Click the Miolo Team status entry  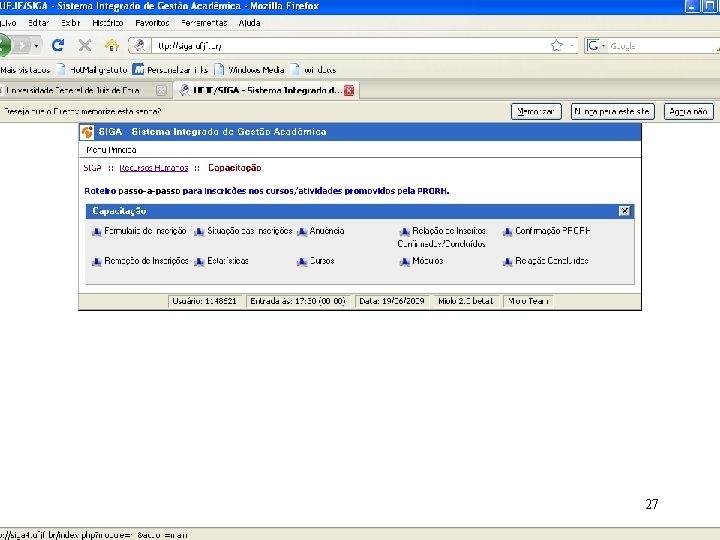pyautogui.click(x=528, y=301)
